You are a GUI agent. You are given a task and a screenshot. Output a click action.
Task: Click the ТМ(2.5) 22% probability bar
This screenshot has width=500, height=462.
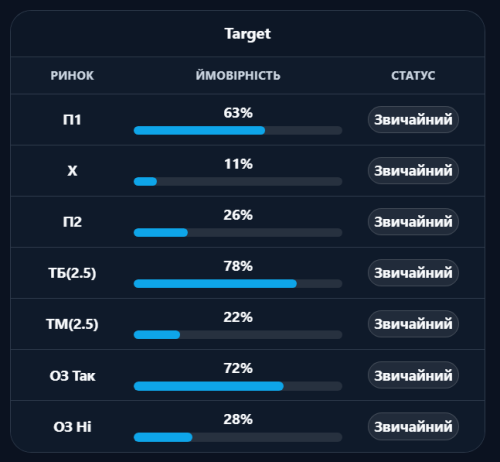coord(238,335)
